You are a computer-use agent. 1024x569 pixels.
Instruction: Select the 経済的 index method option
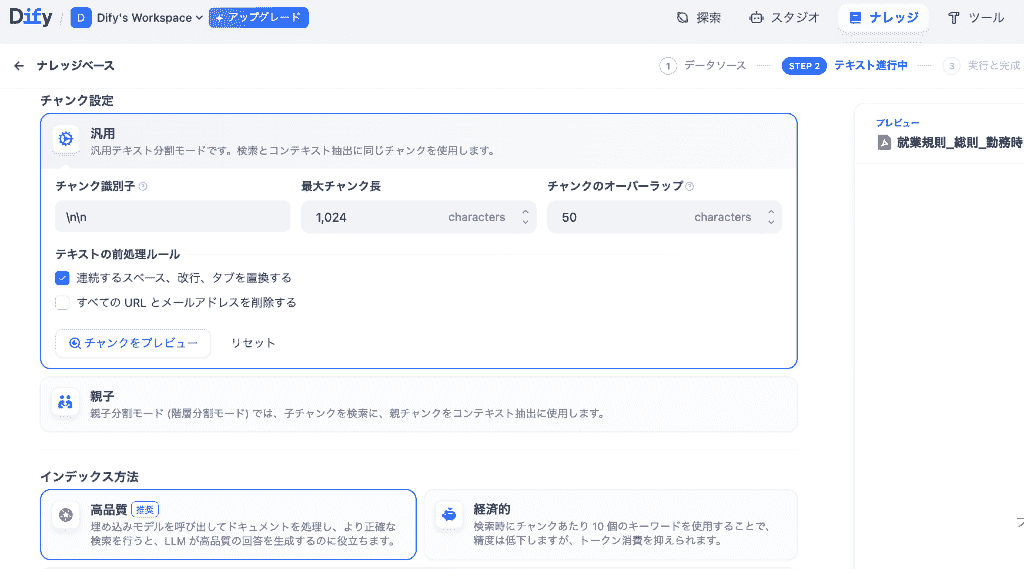pos(610,524)
